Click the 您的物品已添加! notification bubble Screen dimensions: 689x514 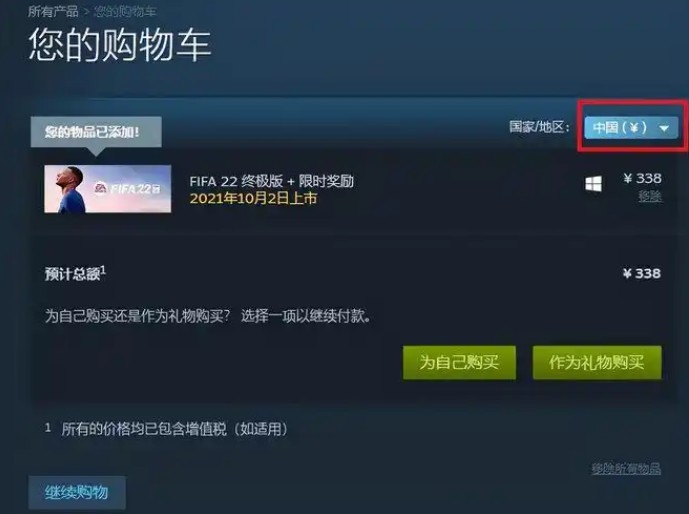pyautogui.click(x=96, y=132)
